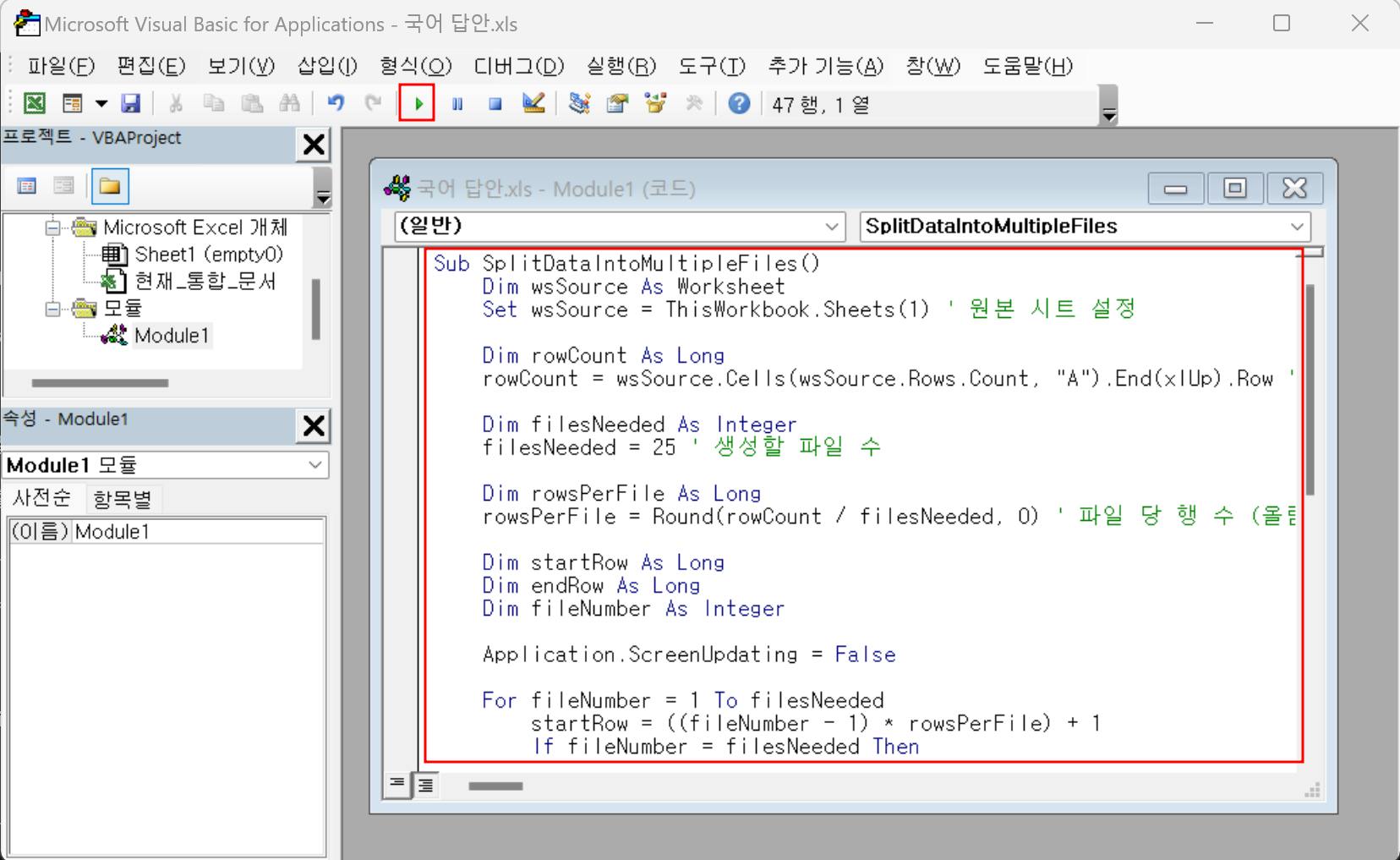Open the 도구(T) menu

tap(712, 66)
